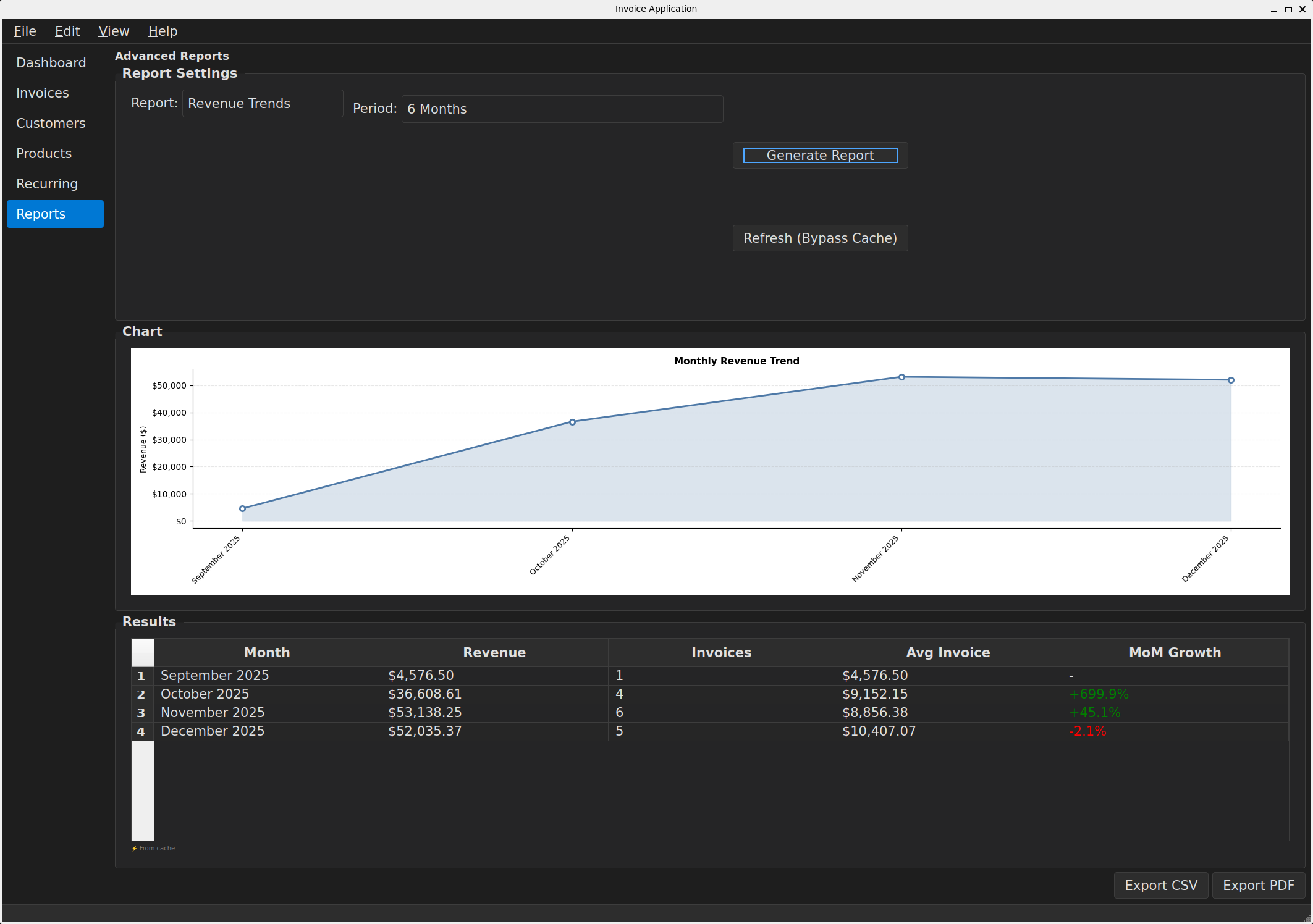The width and height of the screenshot is (1313, 924).
Task: Maximize the Invoice Application window
Action: [1288, 9]
